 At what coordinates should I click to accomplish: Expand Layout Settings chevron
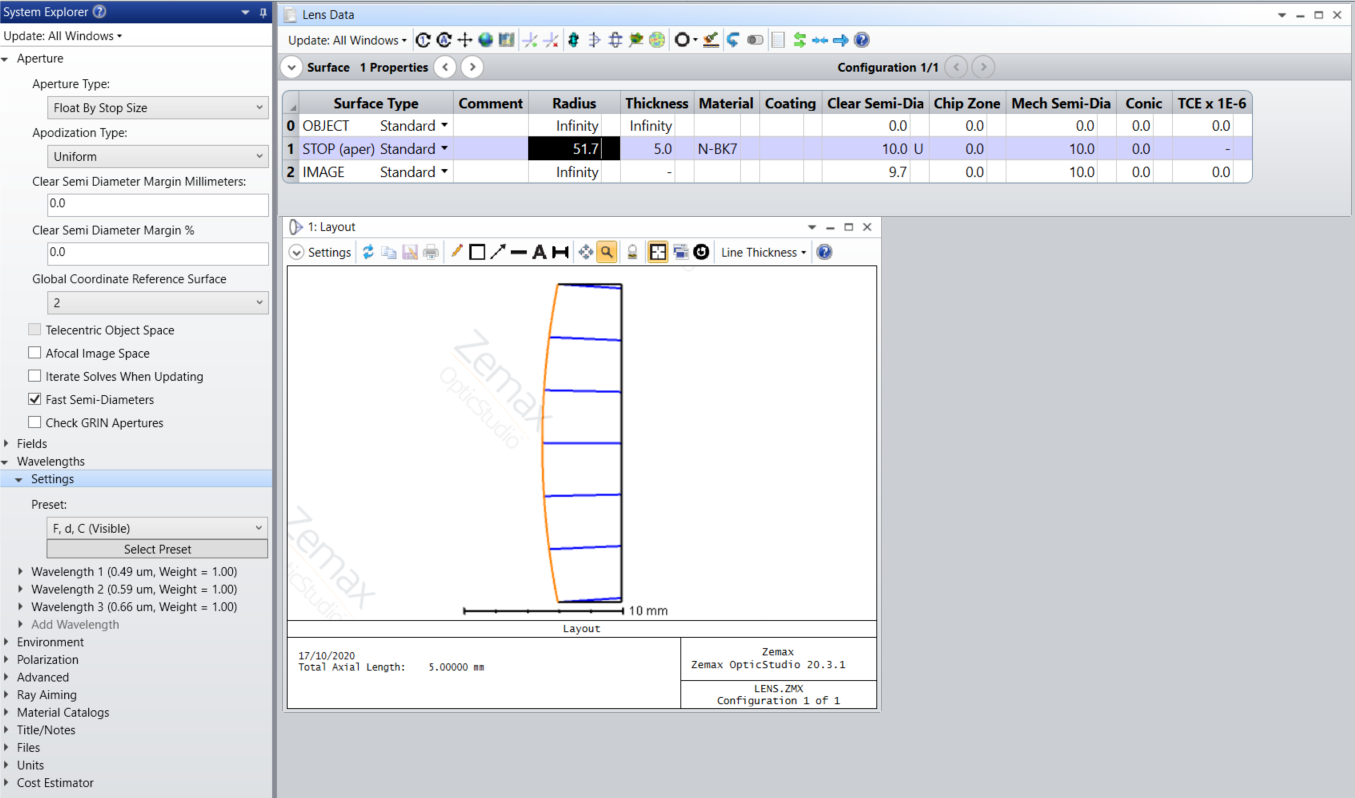pyautogui.click(x=296, y=252)
